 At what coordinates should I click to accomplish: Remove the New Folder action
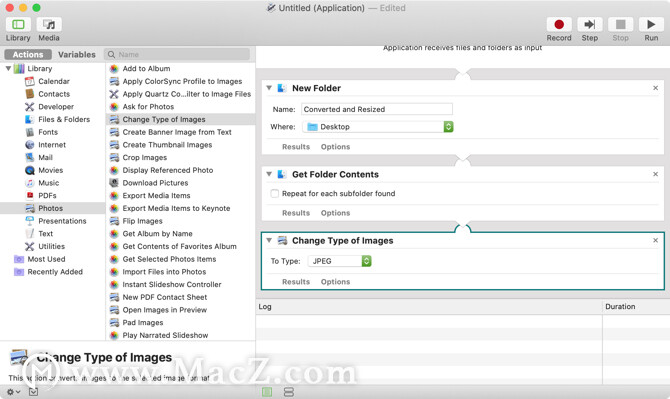[655, 88]
